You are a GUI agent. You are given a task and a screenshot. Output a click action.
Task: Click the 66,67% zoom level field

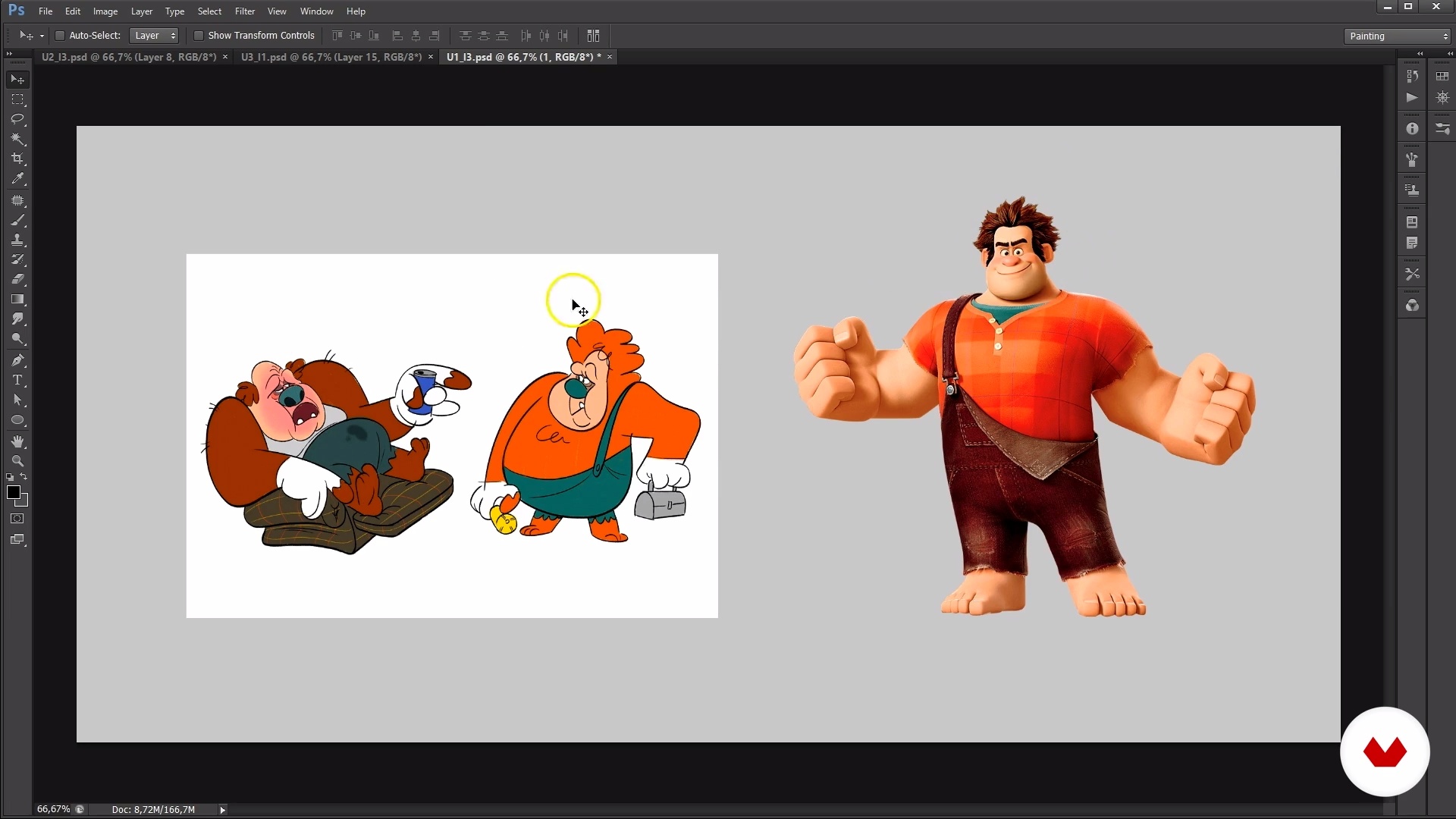tap(53, 810)
